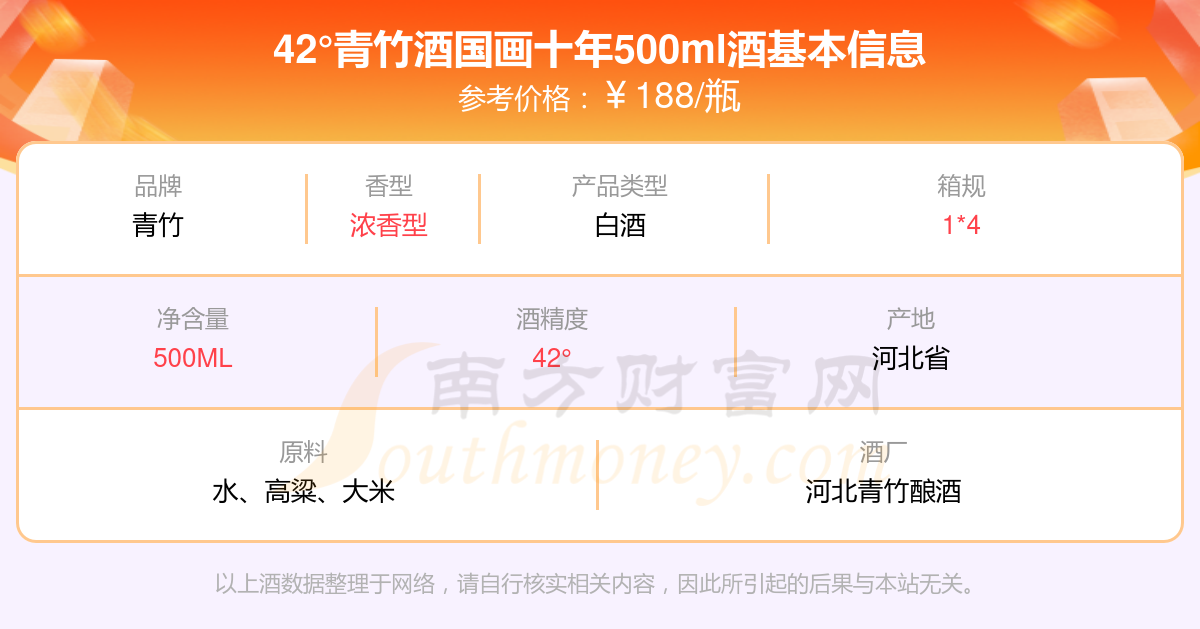1200x629 pixels.
Task: Click the red 42° alcohol content value
Action: [552, 358]
